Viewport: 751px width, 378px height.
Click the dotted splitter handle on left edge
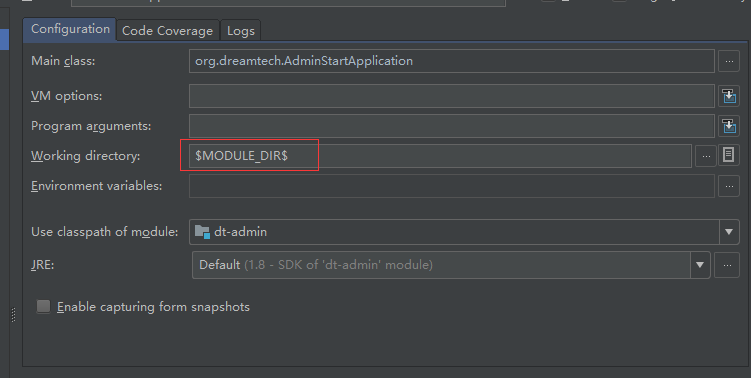click(x=13, y=315)
